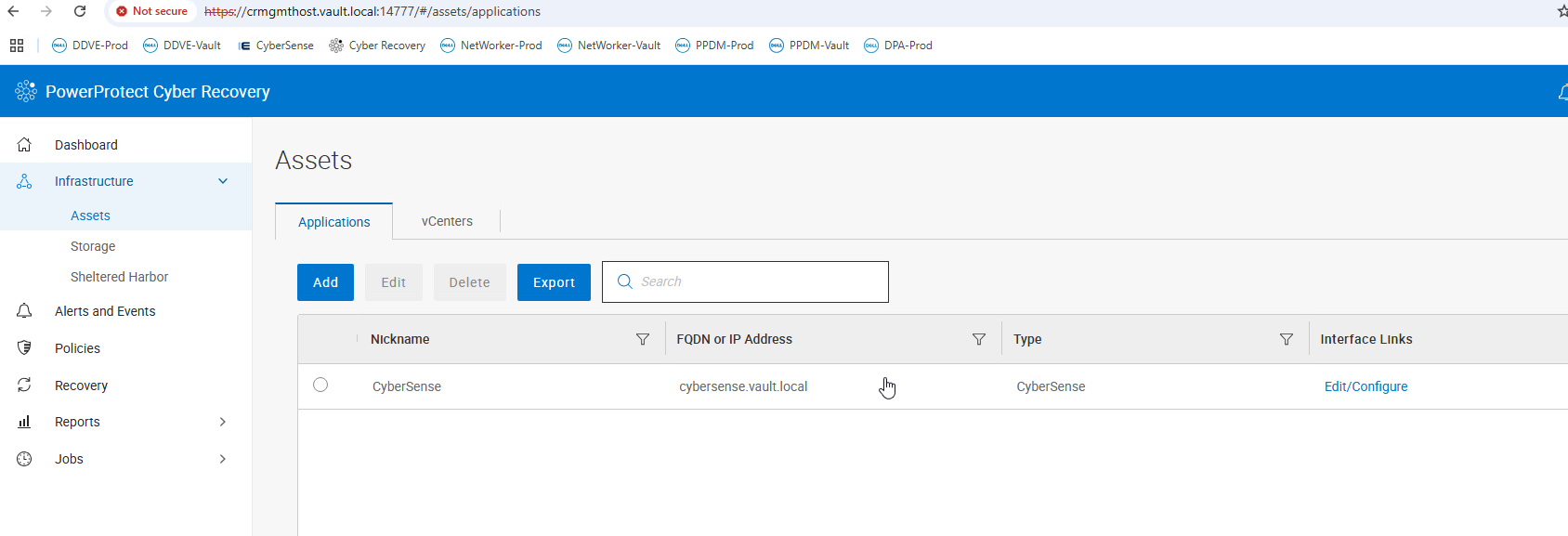Open Edit/Configure link for CyberSense

(1365, 386)
